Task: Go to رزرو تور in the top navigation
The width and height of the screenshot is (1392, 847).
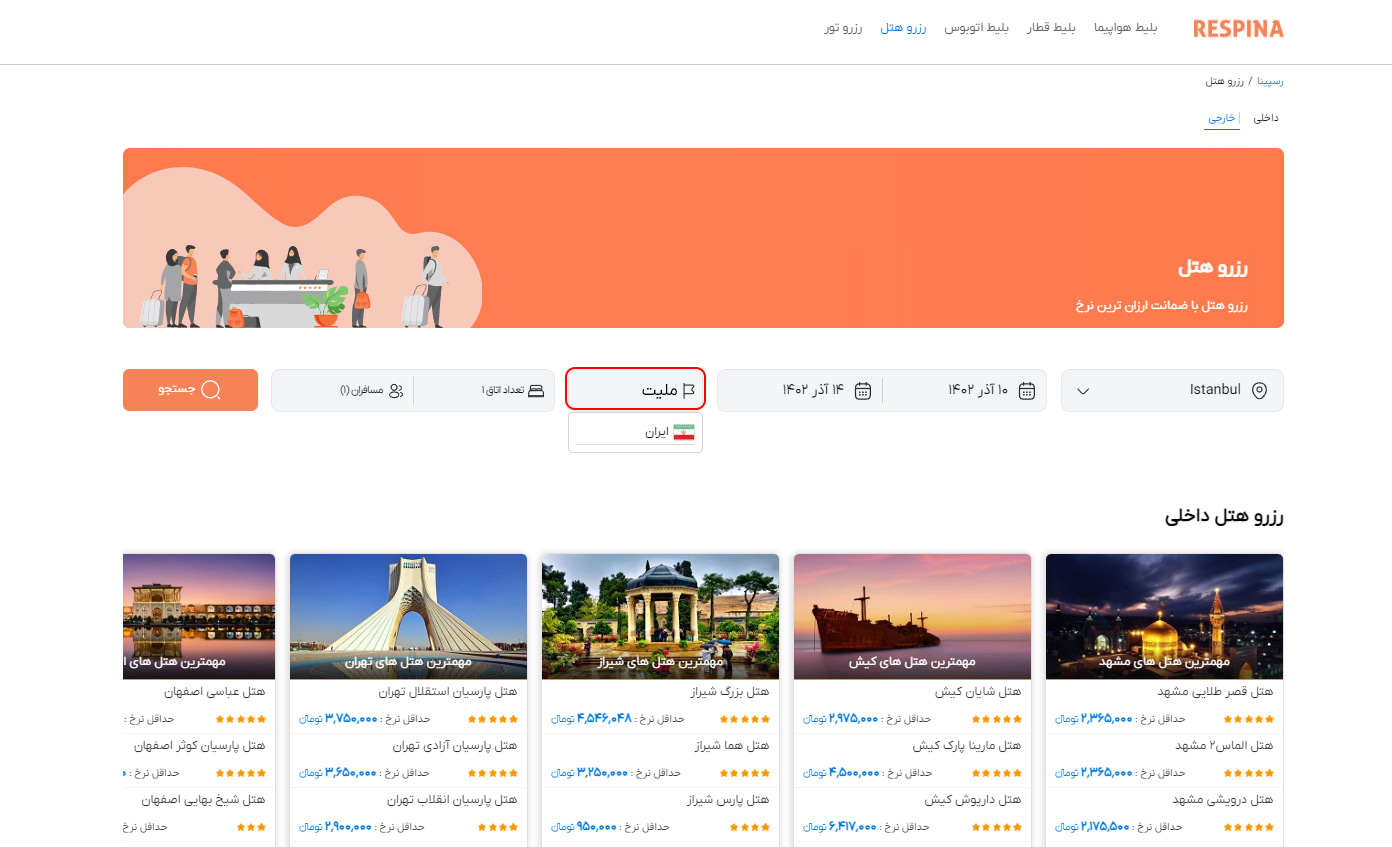Action: point(843,28)
